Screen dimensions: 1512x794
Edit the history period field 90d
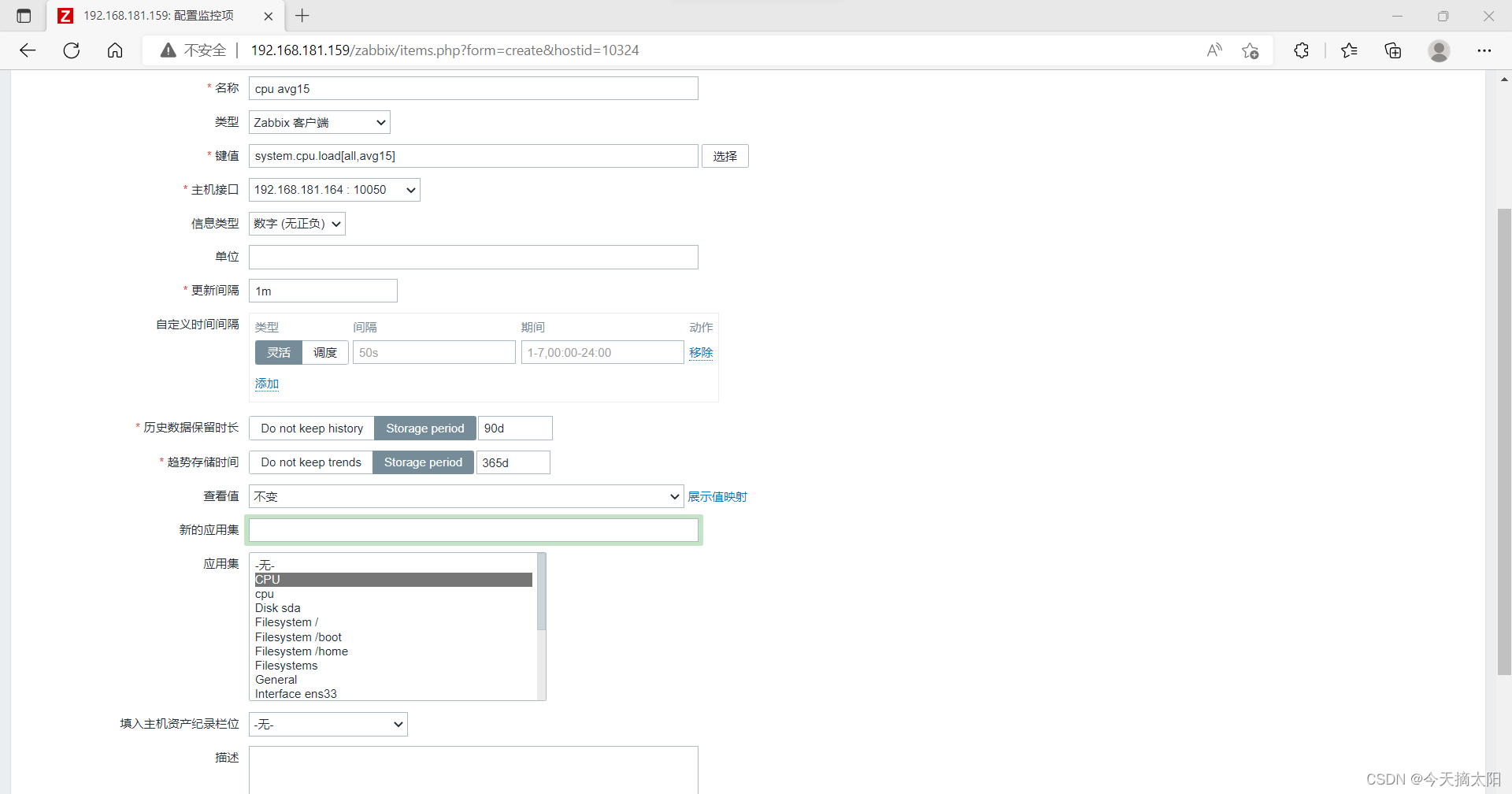click(x=515, y=428)
